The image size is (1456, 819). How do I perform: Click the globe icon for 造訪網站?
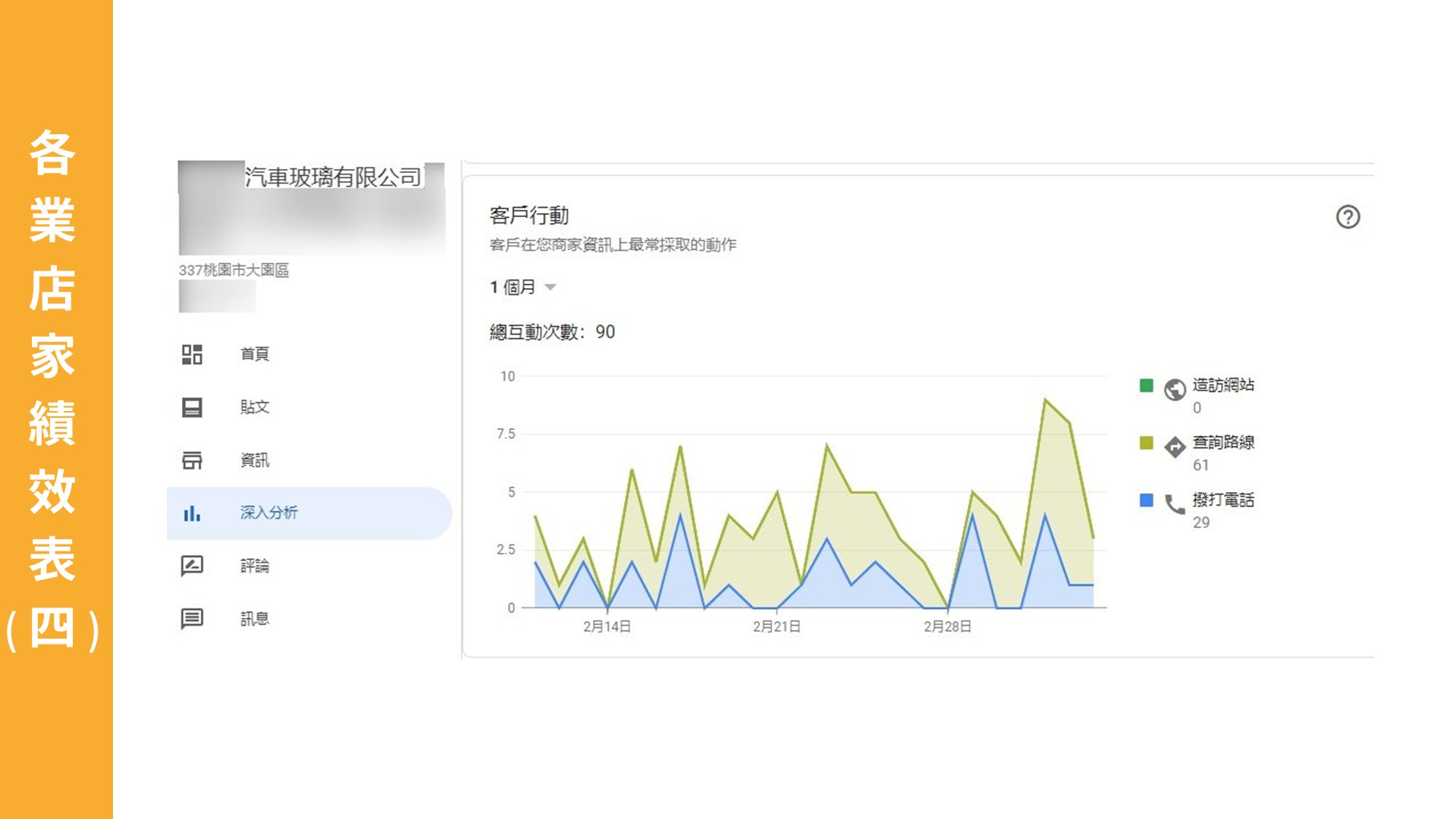pyautogui.click(x=1175, y=389)
